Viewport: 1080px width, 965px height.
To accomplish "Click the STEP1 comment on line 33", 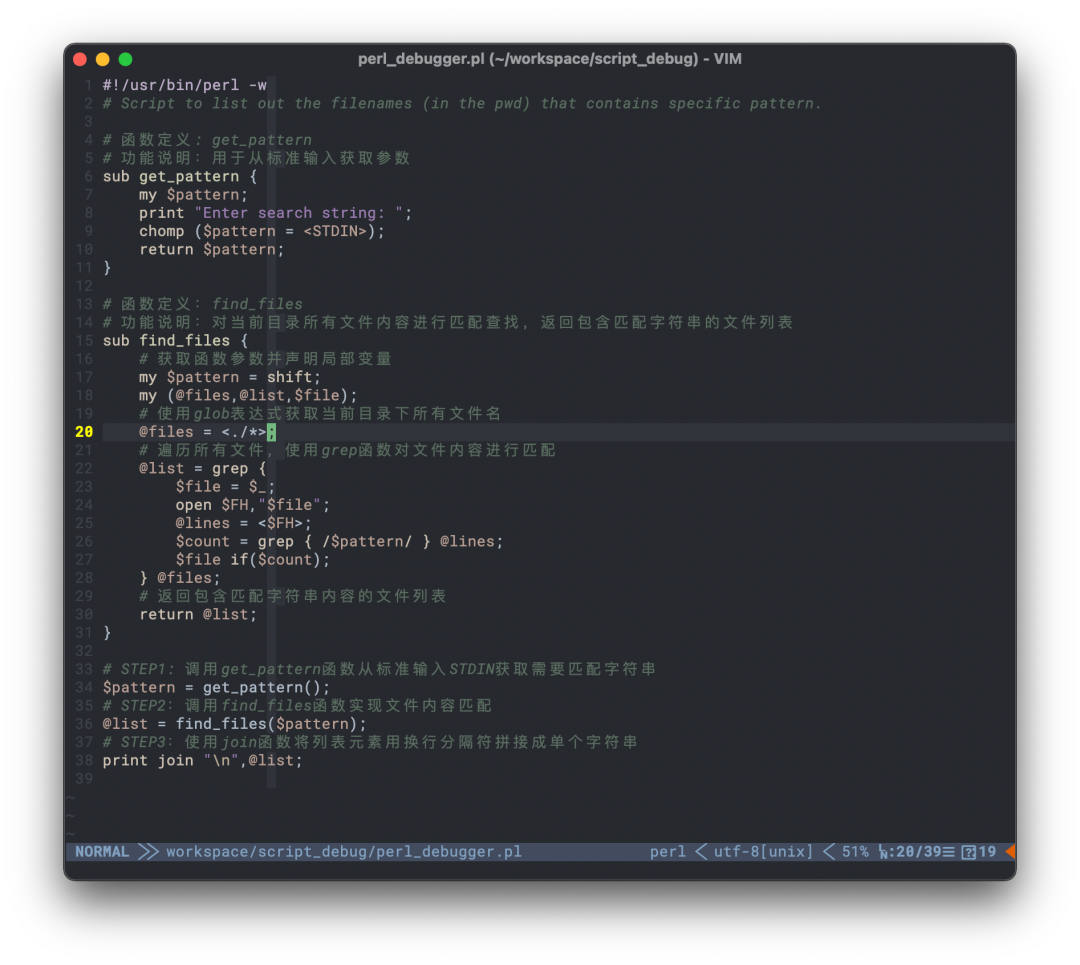I will click(379, 669).
